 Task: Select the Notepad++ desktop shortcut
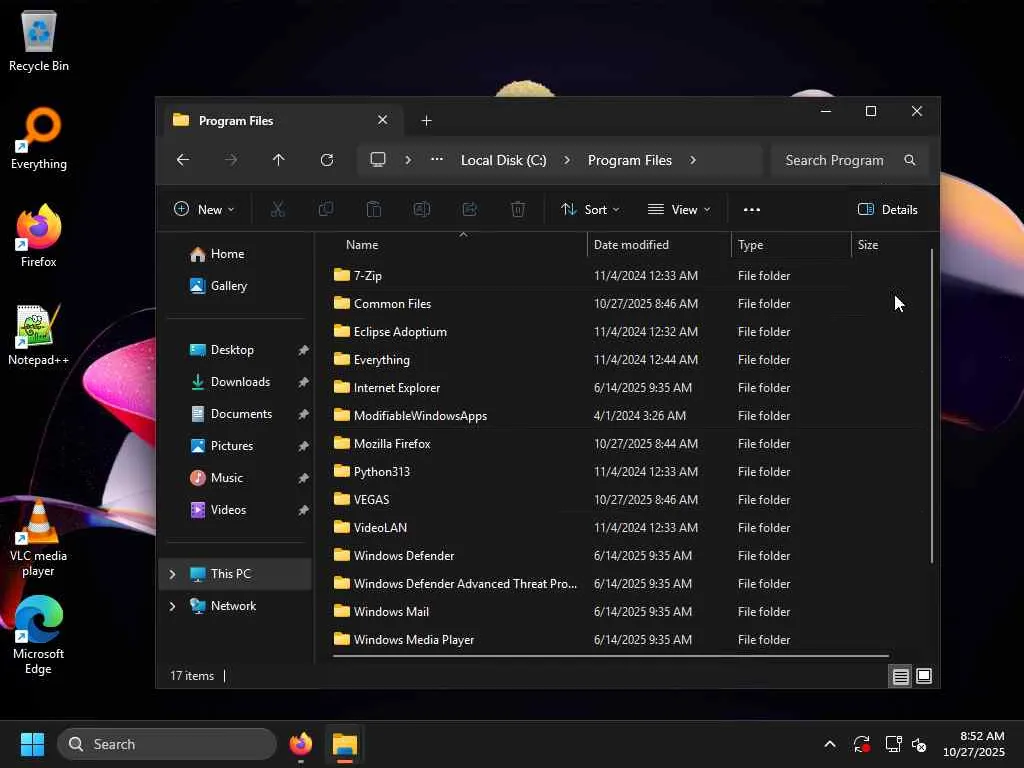39,334
